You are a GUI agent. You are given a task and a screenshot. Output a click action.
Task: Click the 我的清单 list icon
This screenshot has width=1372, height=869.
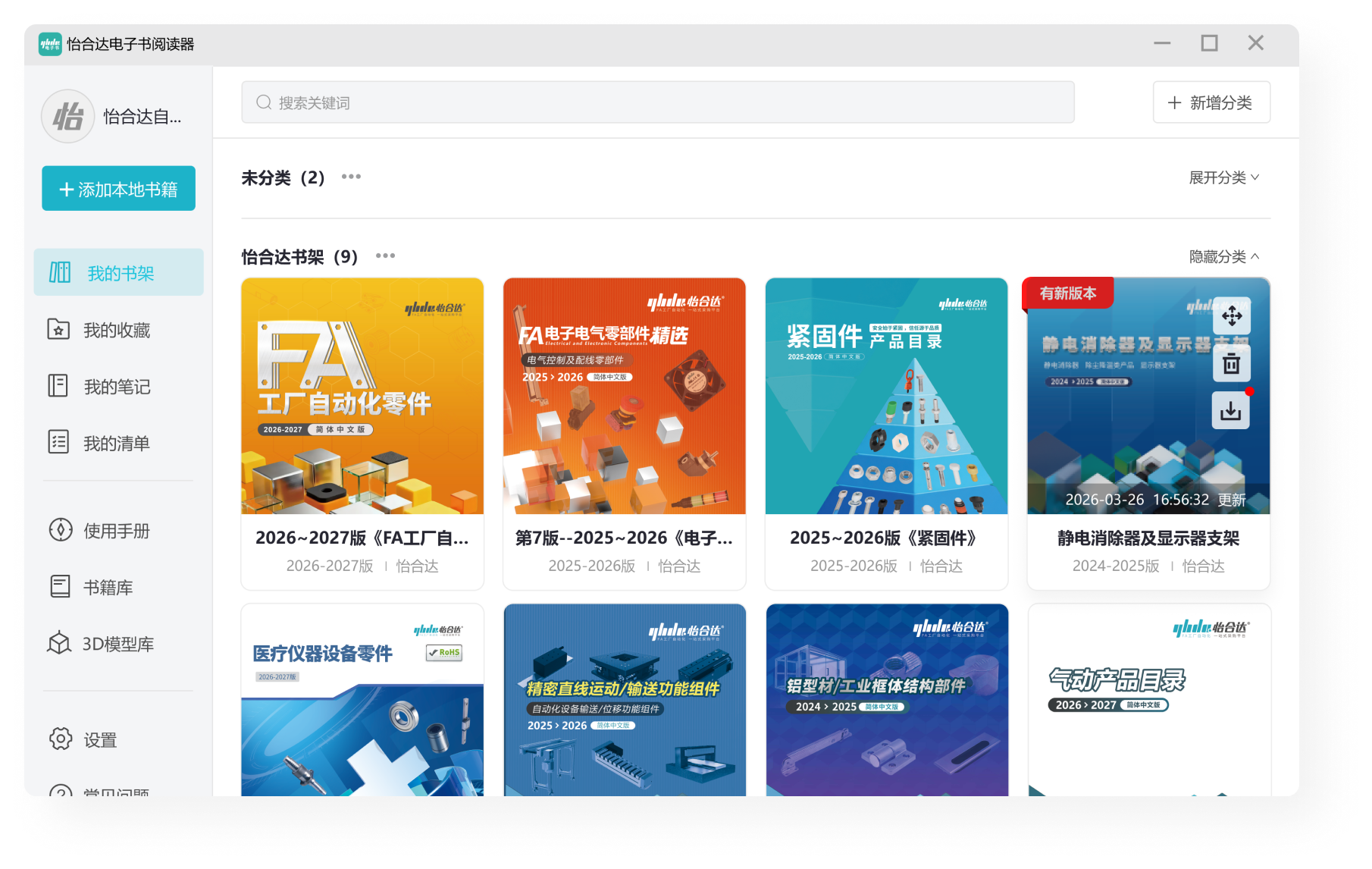point(58,442)
